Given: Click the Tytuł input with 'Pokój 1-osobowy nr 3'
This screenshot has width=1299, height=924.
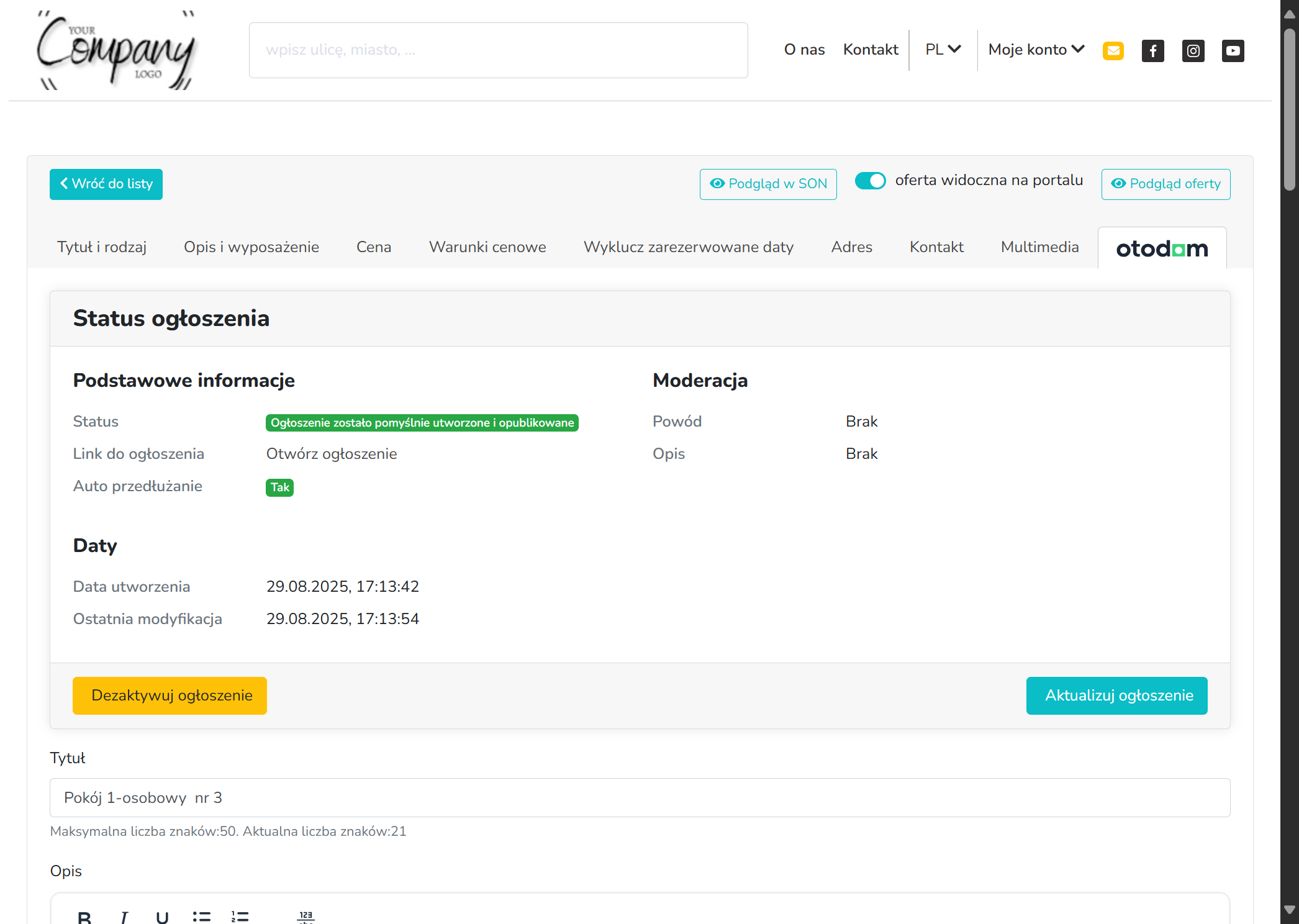Looking at the screenshot, I should pos(640,798).
